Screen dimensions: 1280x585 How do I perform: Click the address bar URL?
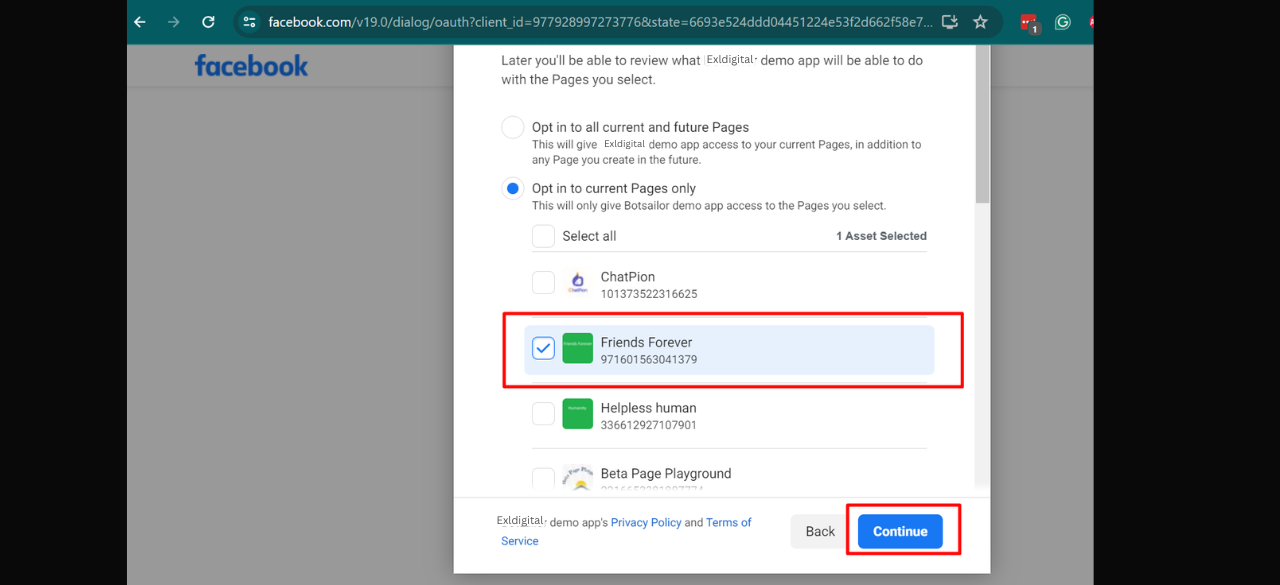(x=600, y=22)
